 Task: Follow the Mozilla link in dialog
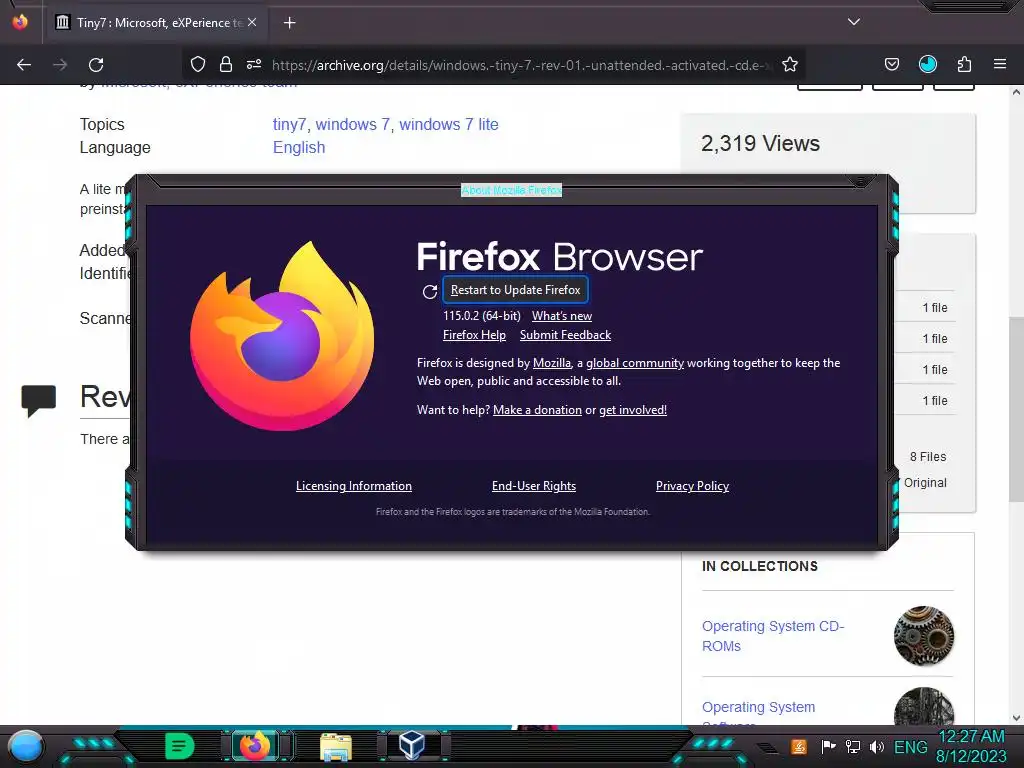(552, 363)
